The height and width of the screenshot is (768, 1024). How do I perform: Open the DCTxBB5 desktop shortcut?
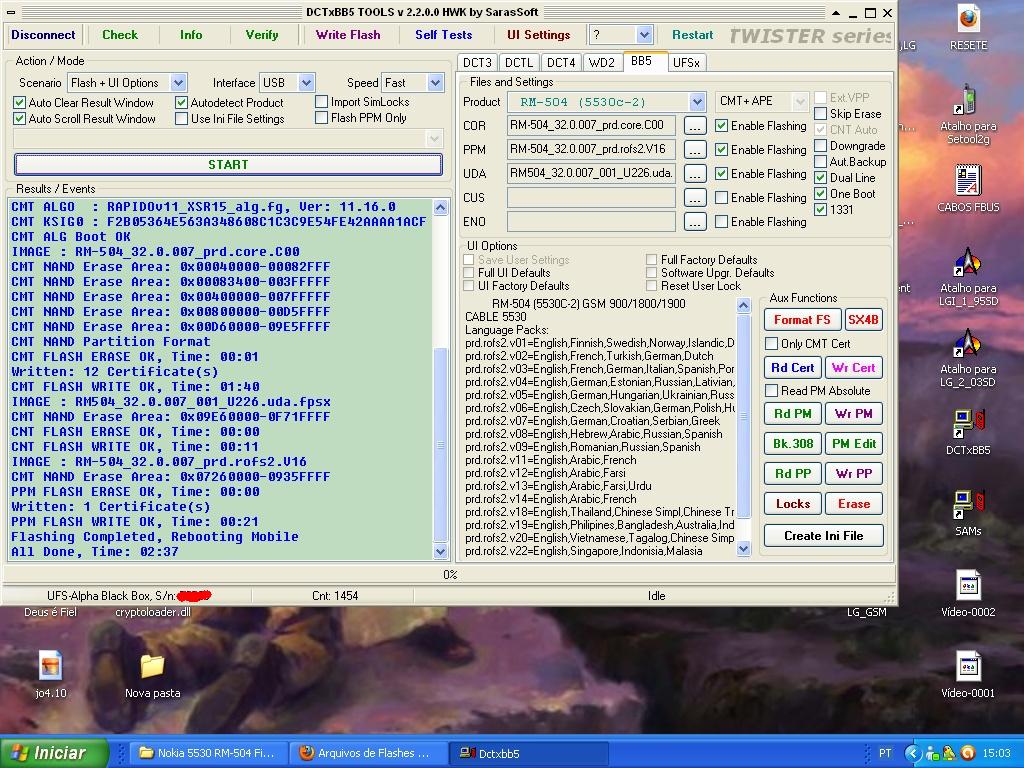pyautogui.click(x=968, y=432)
